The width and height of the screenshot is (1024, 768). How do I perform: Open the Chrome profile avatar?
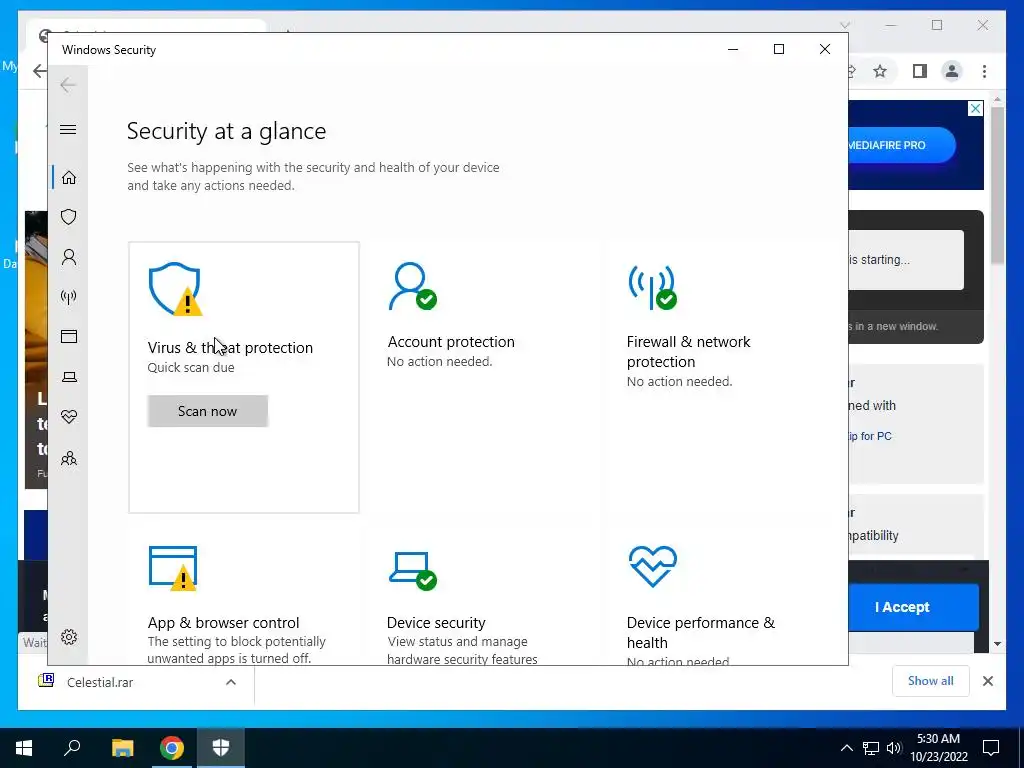[x=952, y=71]
